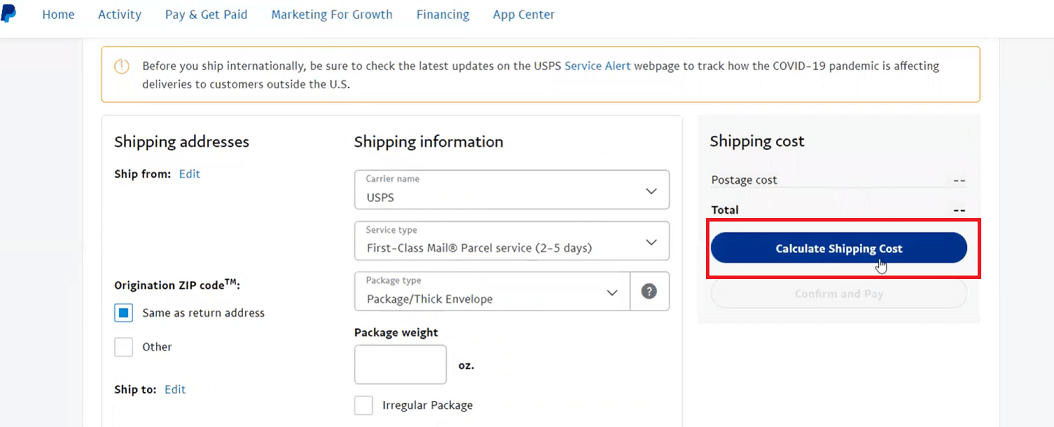The width and height of the screenshot is (1054, 427).
Task: Click the PayPal logo icon
Action: (7, 13)
